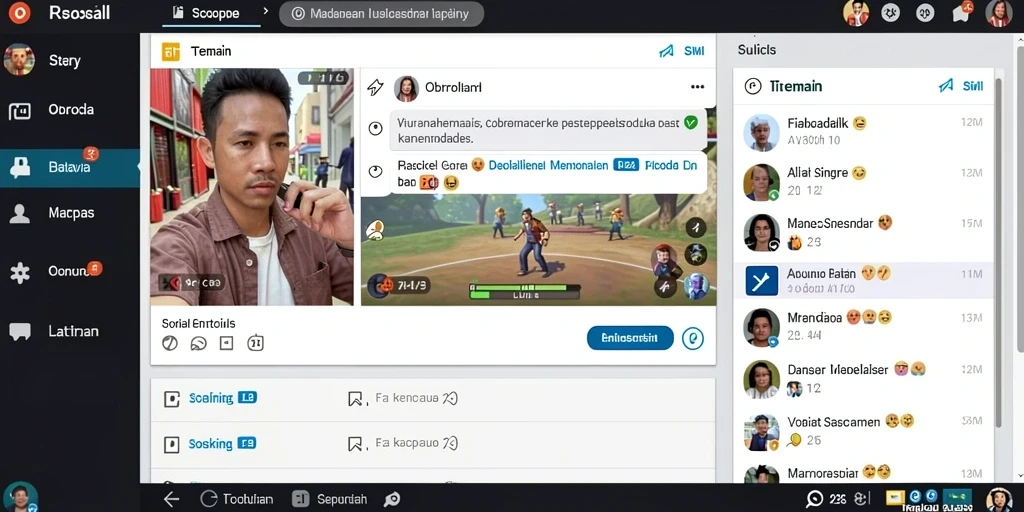
Task: Switch to the Scoppe tab
Action: 210,13
